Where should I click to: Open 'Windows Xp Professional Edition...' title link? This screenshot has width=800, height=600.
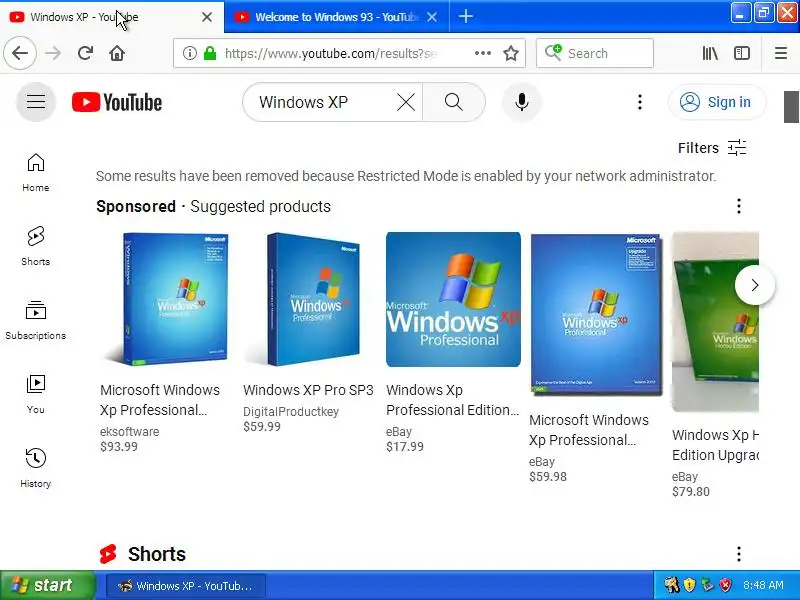pyautogui.click(x=453, y=400)
